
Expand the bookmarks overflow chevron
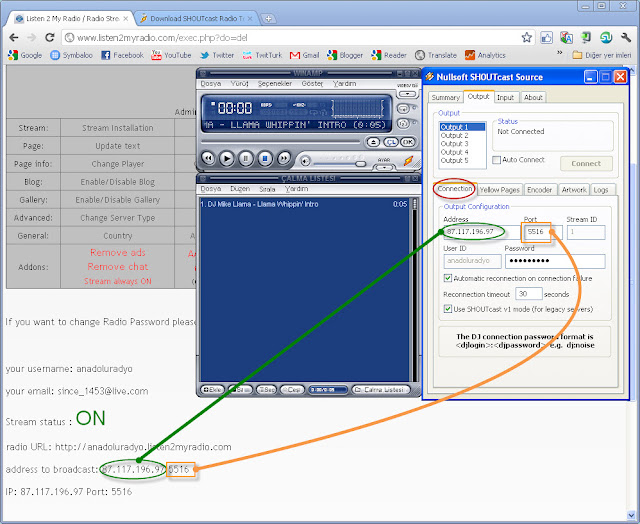(x=560, y=53)
